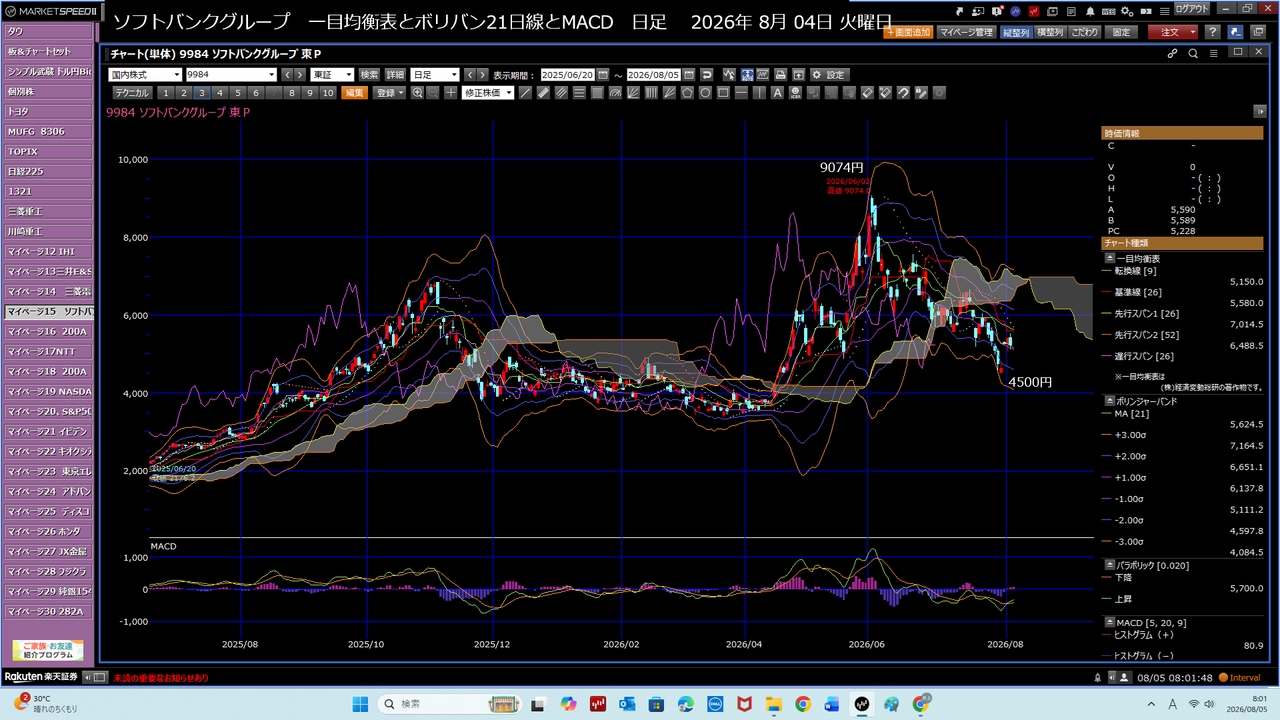Toggle 横整列 horizontal layout mode
Image resolution: width=1280 pixels, height=720 pixels.
click(1049, 32)
